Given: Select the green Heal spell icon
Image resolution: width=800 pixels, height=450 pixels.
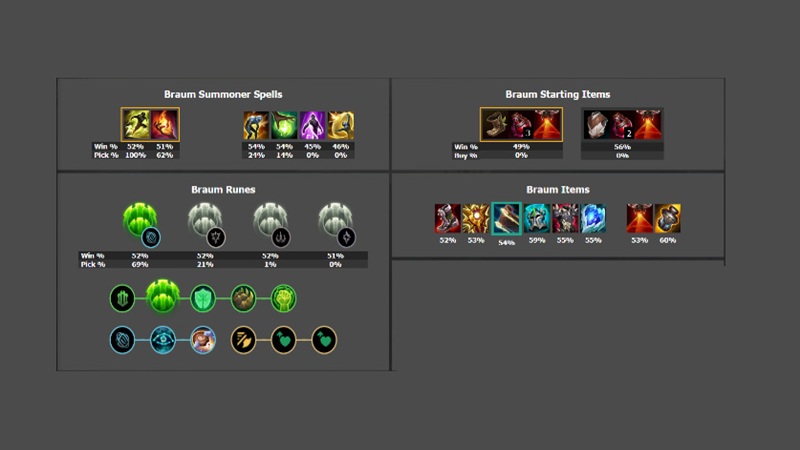Looking at the screenshot, I should pos(284,126).
